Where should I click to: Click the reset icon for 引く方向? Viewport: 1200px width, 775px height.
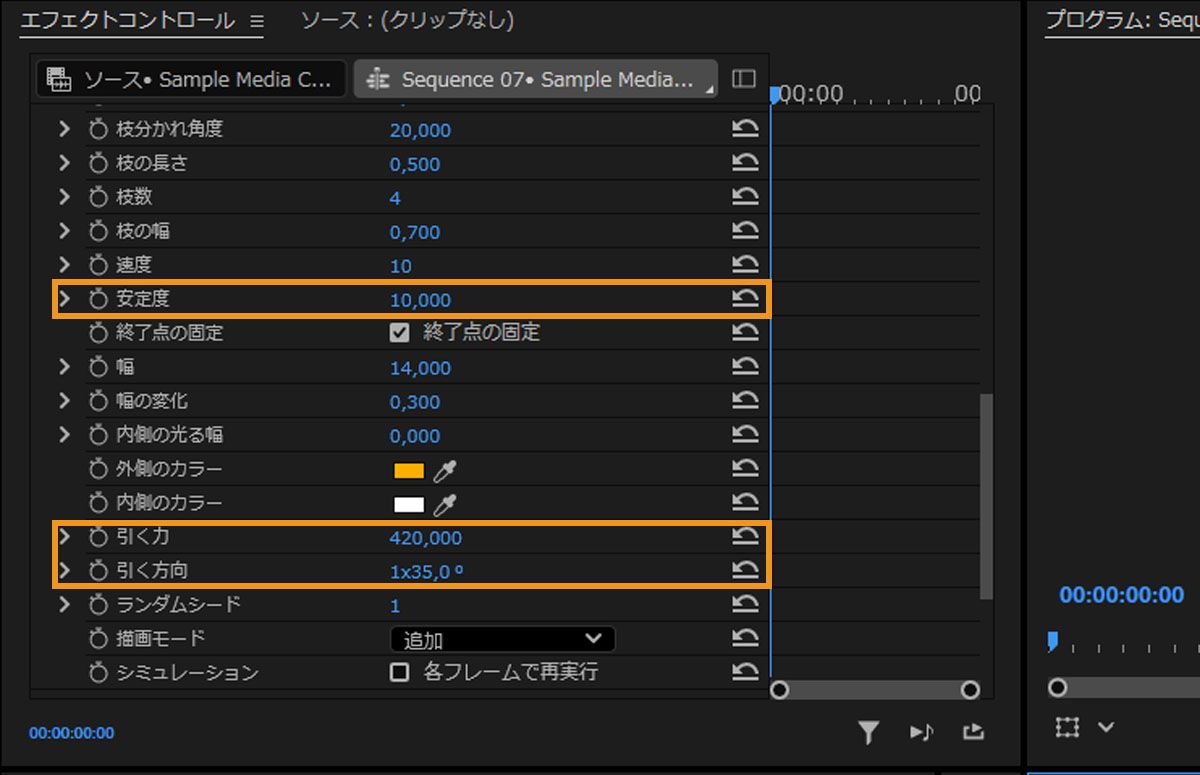tap(744, 571)
